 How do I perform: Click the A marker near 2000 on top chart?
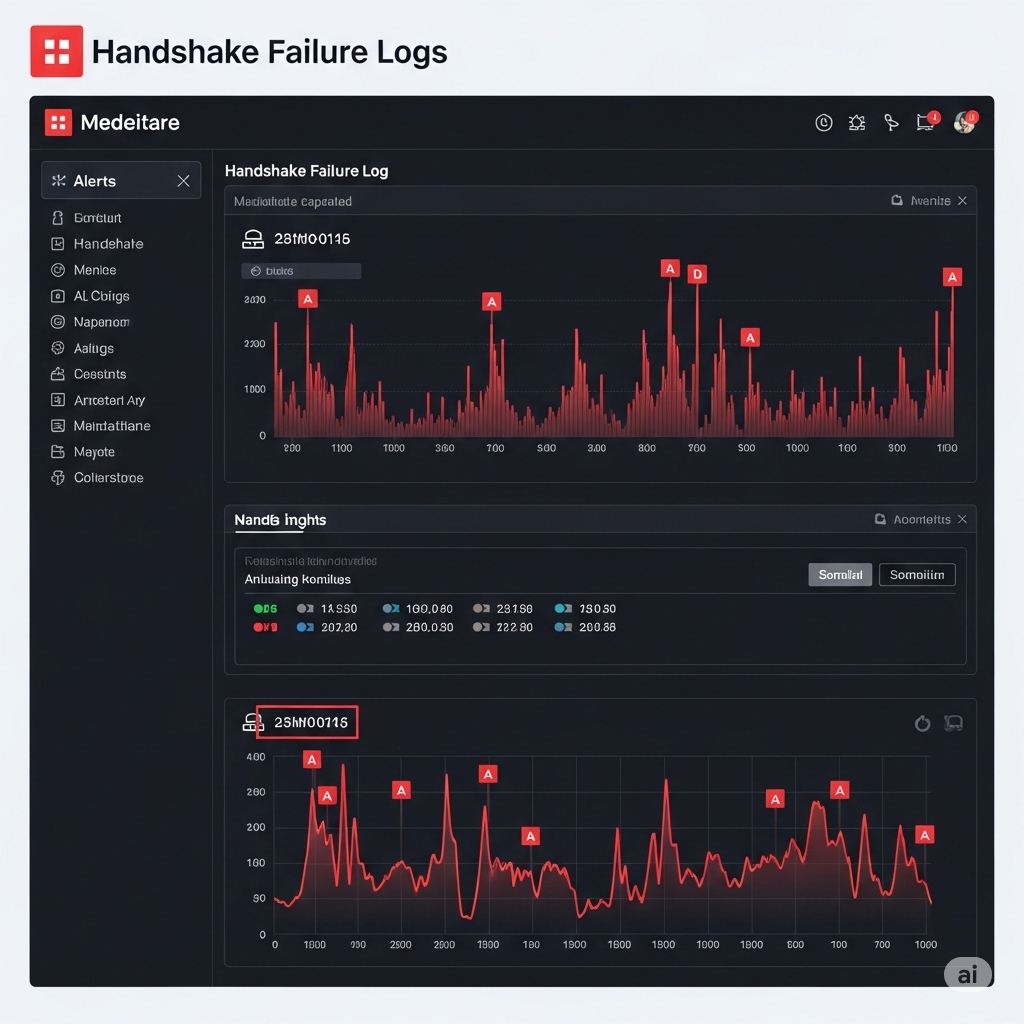coord(308,299)
